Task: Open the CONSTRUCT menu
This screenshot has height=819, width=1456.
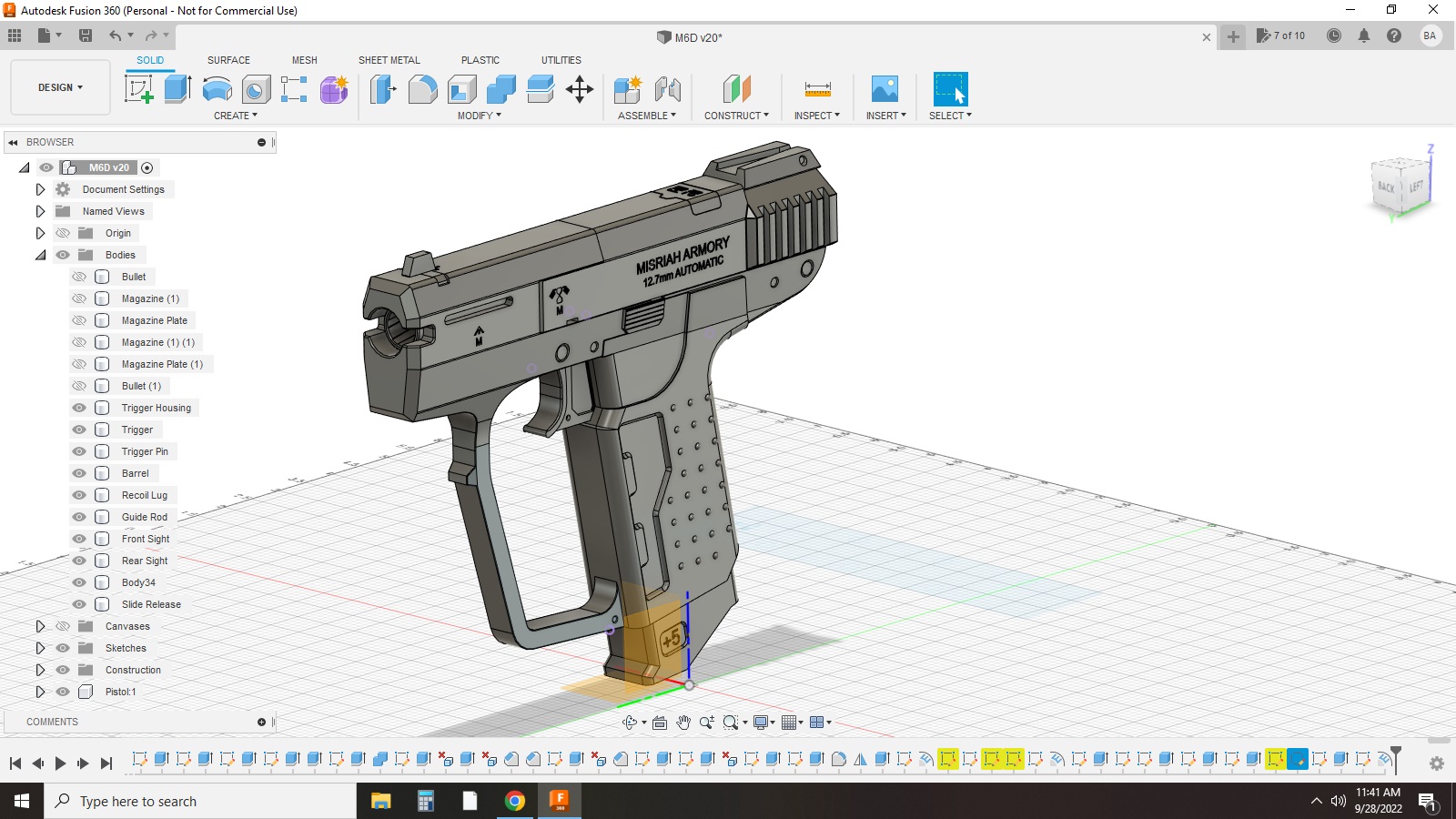Action: (736, 116)
